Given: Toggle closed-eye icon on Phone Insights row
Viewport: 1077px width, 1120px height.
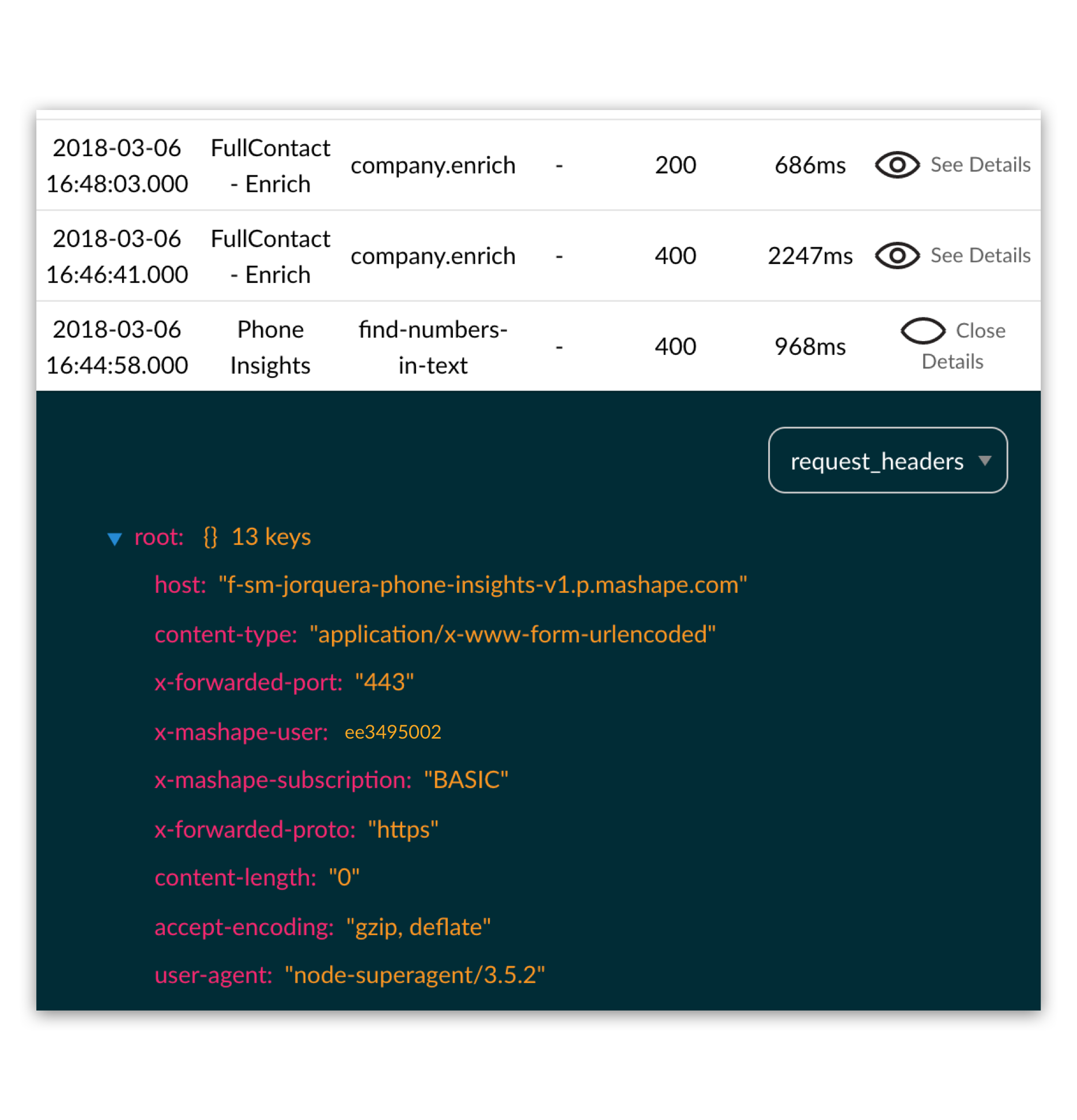Looking at the screenshot, I should pos(923,331).
